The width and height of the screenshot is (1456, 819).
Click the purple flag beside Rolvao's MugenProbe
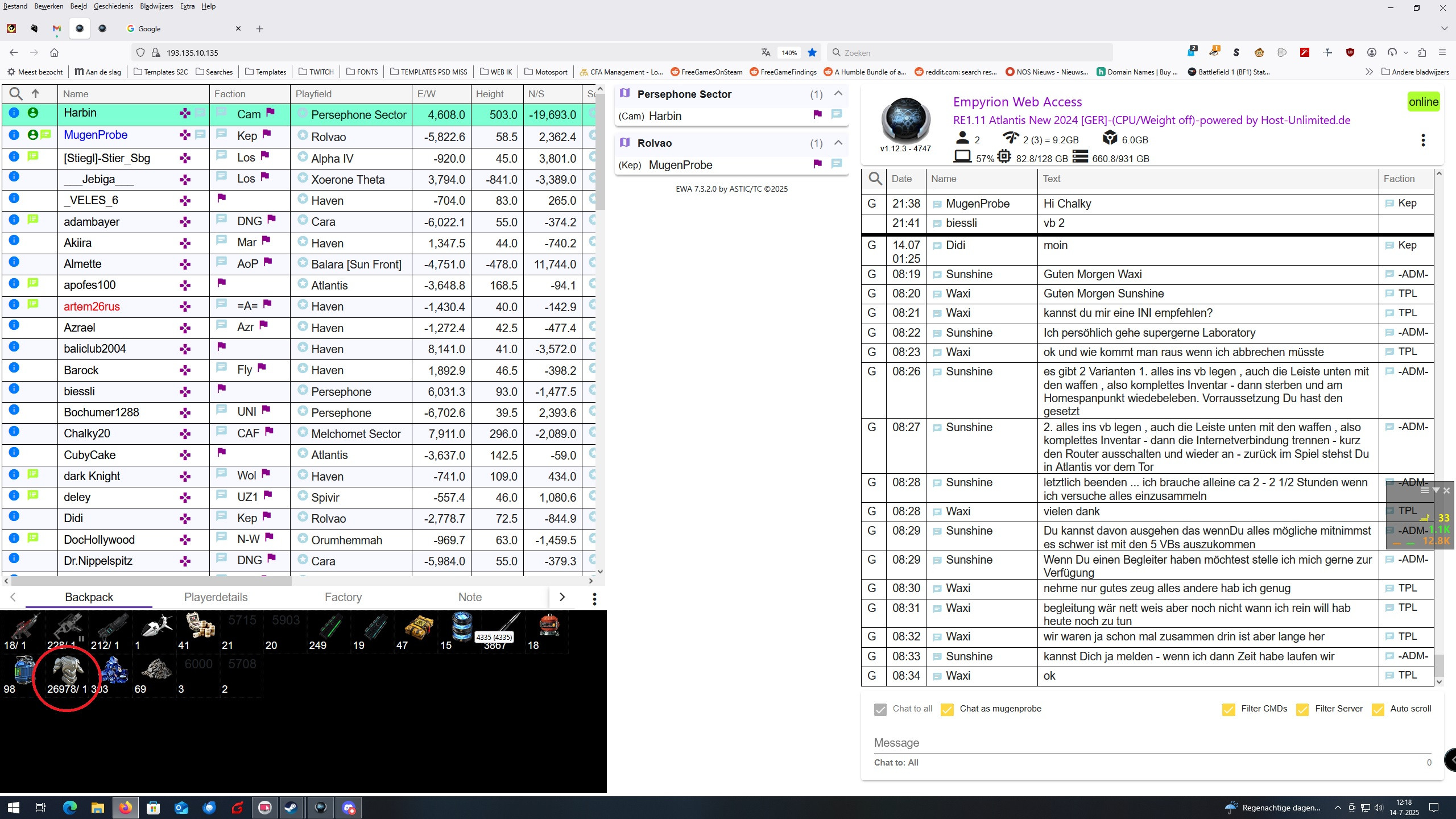tap(817, 164)
